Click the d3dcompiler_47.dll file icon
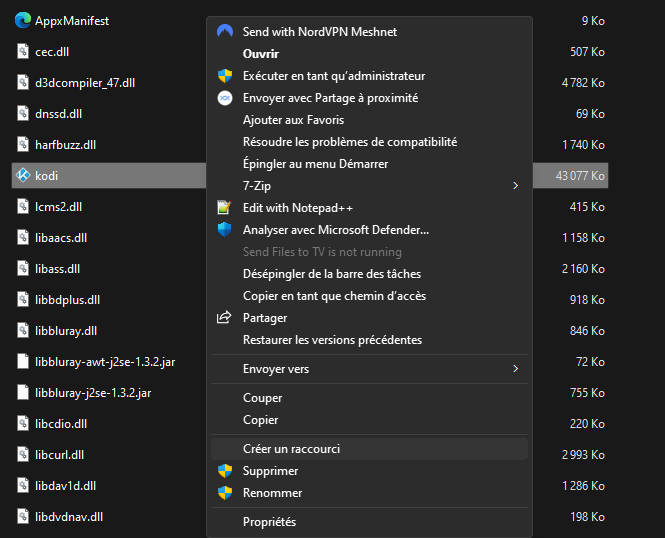665x538 pixels. click(23, 82)
